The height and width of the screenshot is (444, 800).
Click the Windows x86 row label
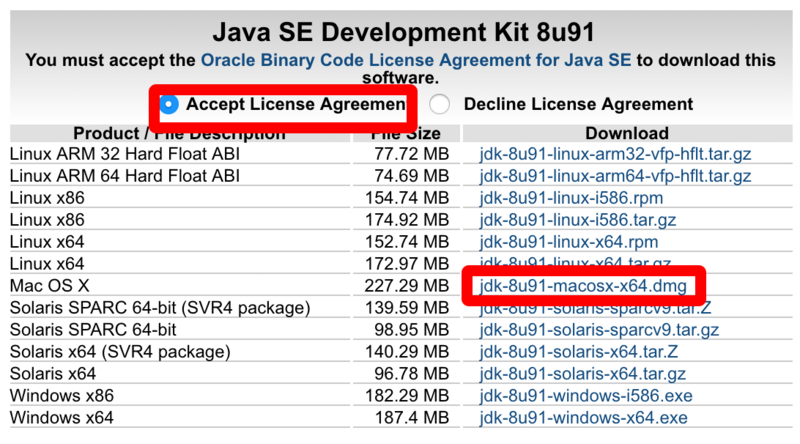click(62, 396)
